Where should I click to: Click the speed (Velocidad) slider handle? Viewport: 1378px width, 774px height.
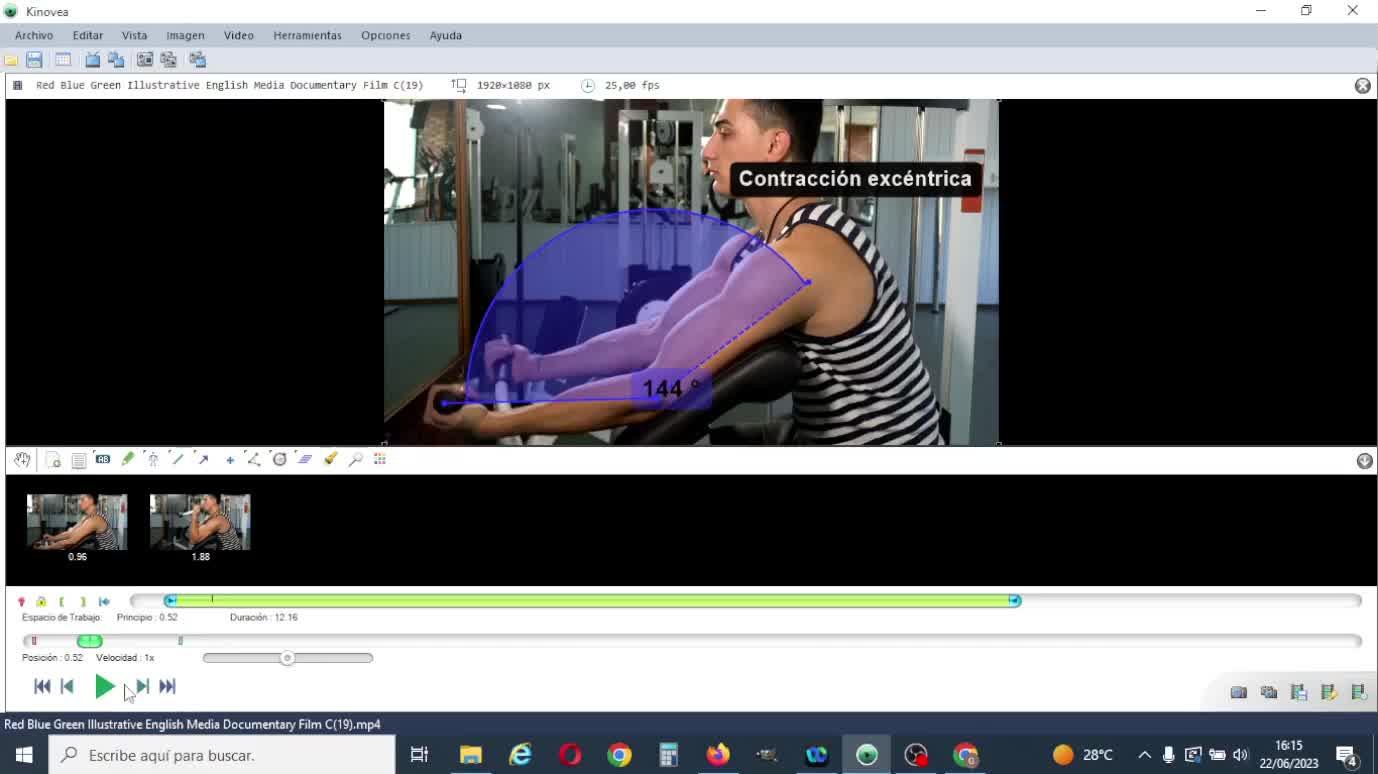287,658
